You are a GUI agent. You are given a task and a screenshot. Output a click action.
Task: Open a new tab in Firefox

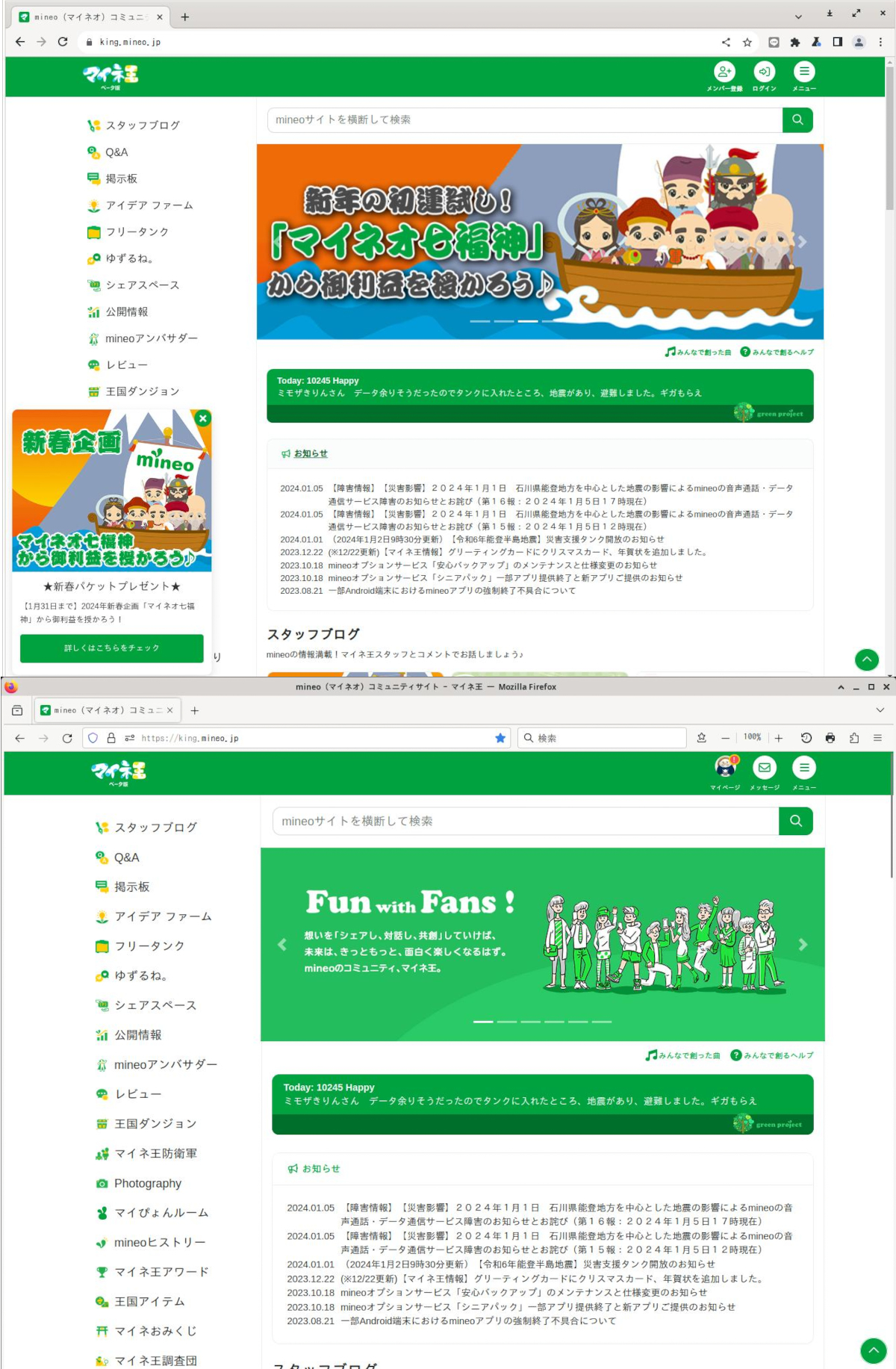tap(195, 710)
